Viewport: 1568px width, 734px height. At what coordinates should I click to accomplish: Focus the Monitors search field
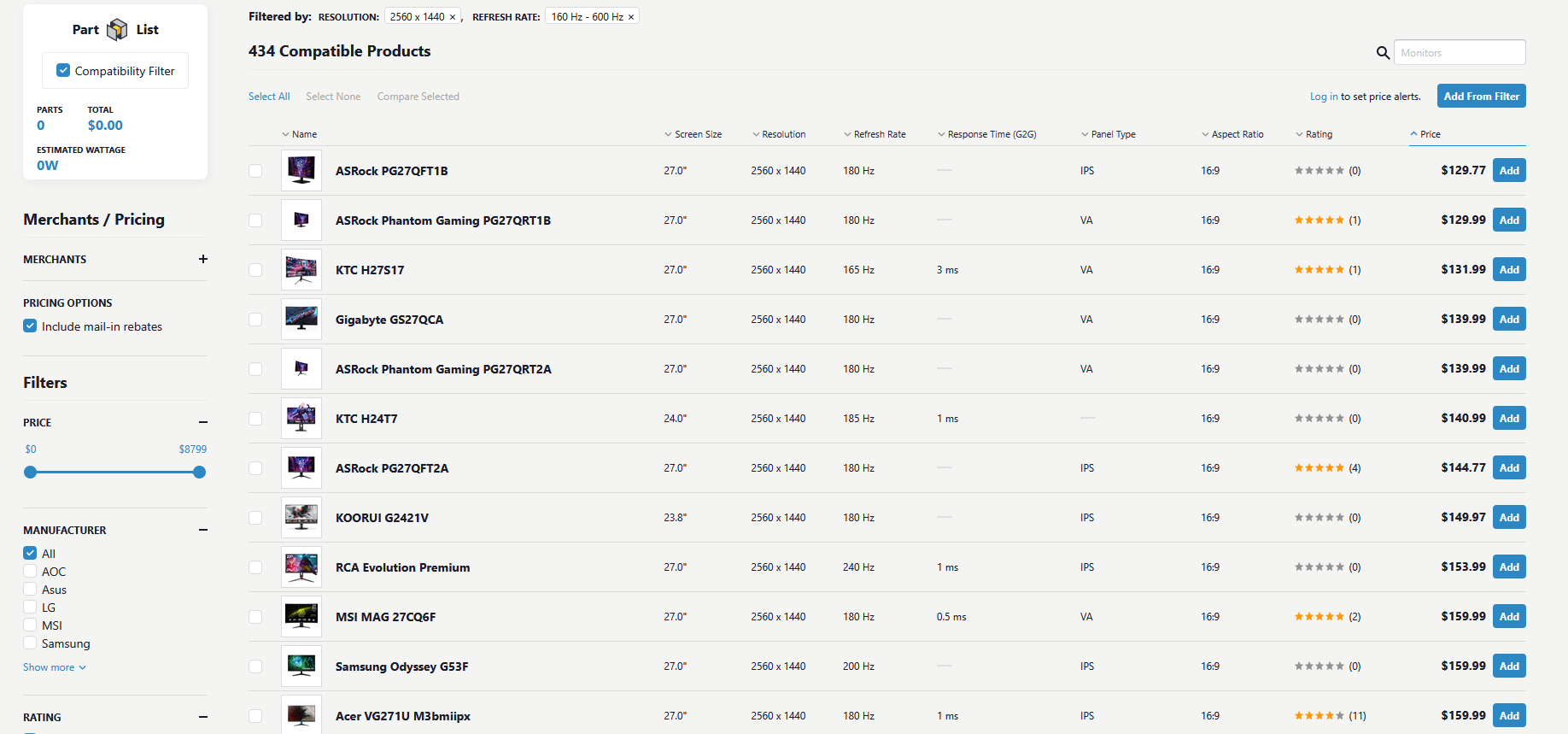tap(1460, 52)
